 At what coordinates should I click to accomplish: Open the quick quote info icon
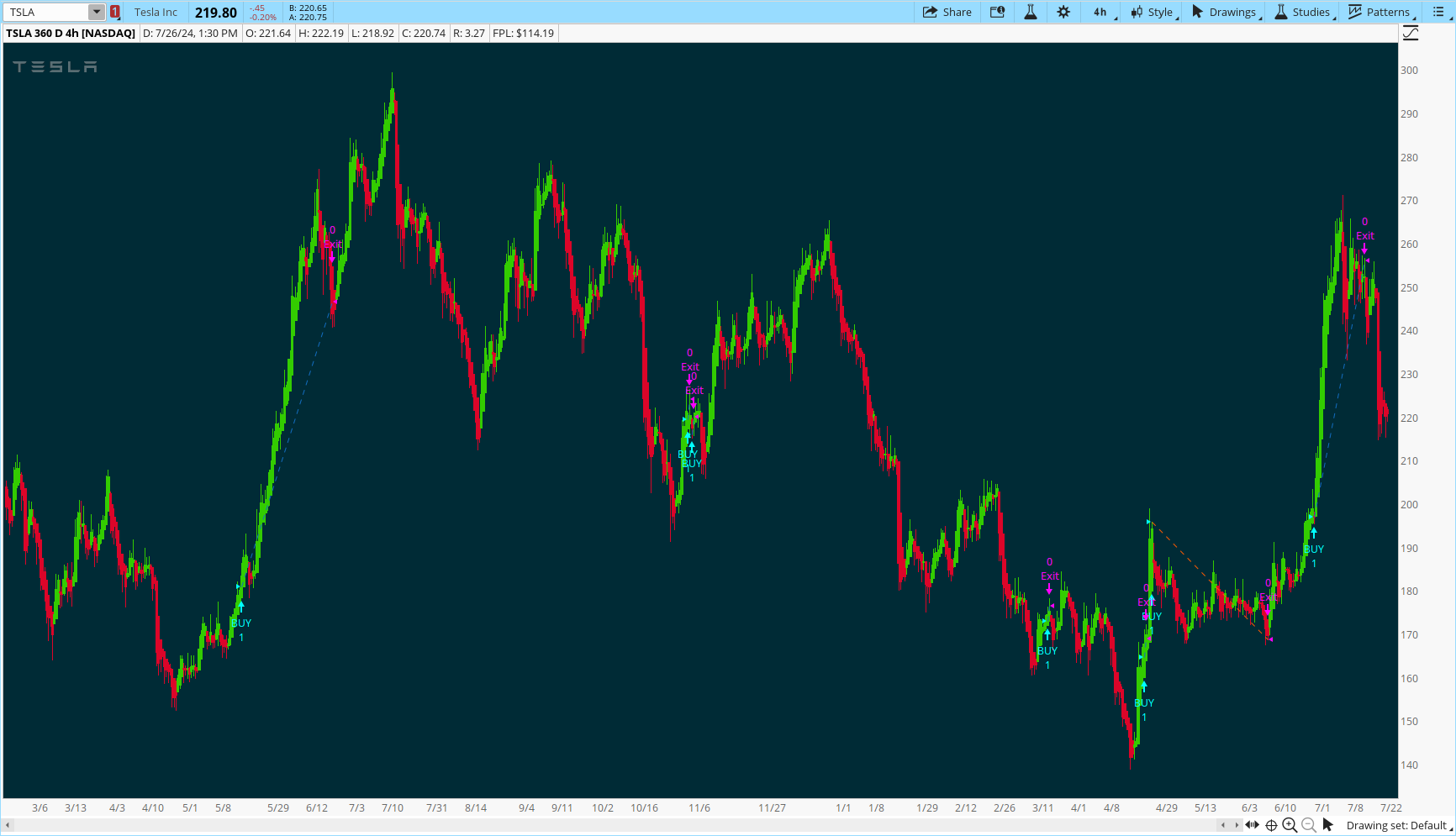[x=997, y=12]
